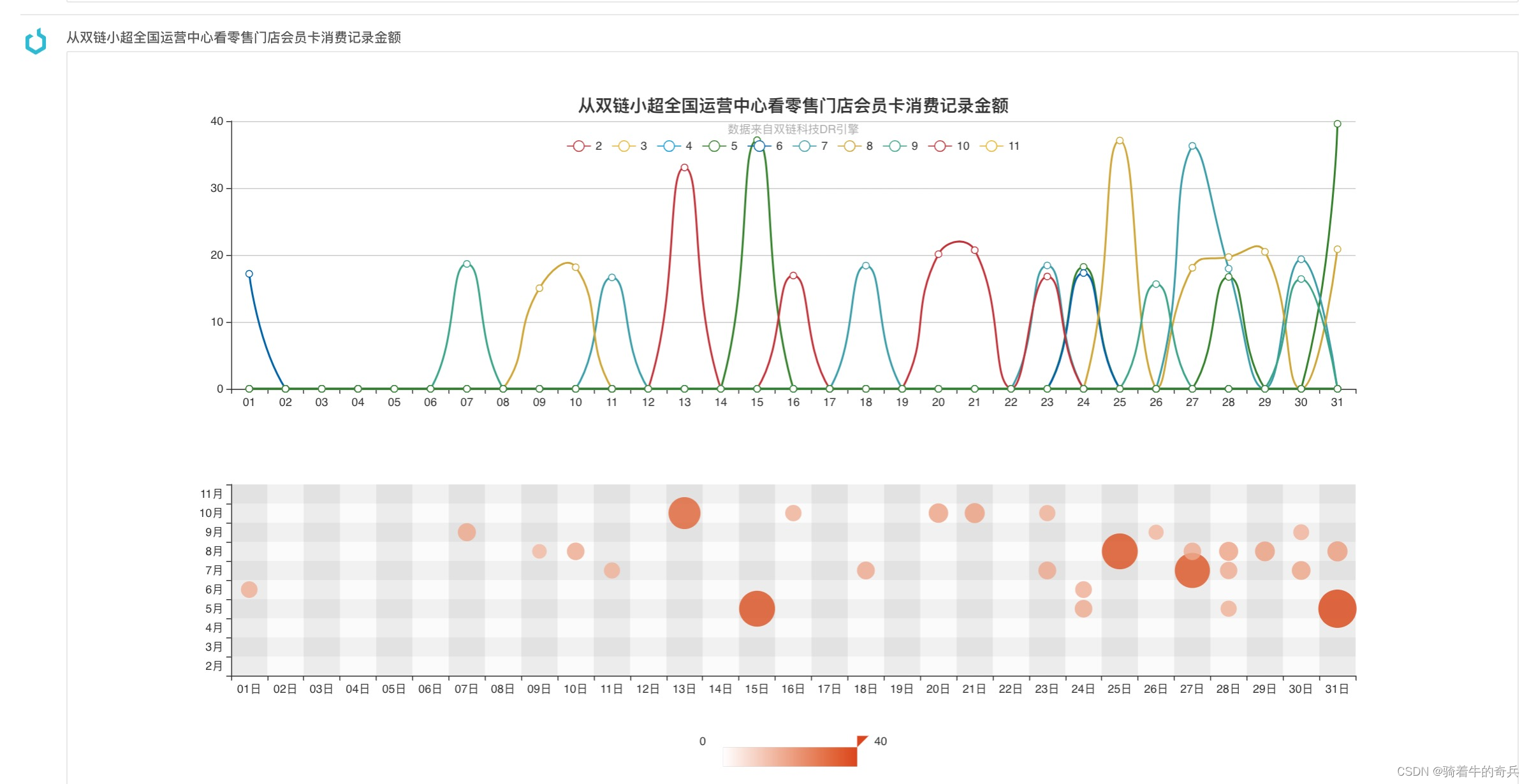
Task: Click series 6 legend marker
Action: click(759, 146)
